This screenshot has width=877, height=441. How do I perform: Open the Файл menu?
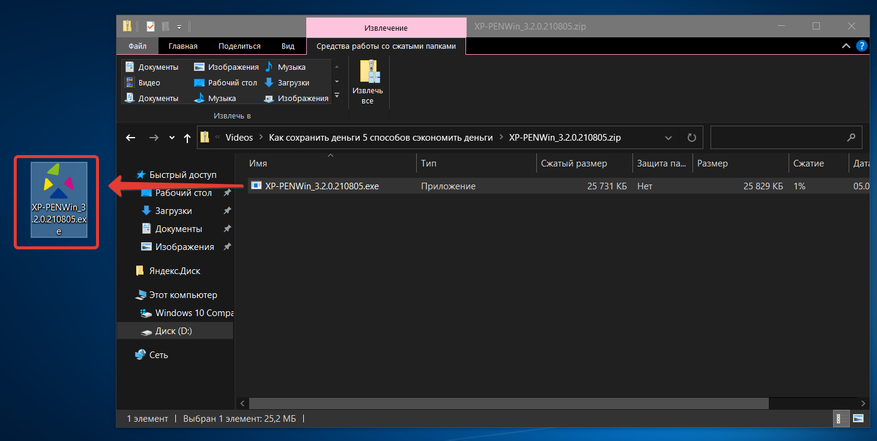tap(137, 46)
